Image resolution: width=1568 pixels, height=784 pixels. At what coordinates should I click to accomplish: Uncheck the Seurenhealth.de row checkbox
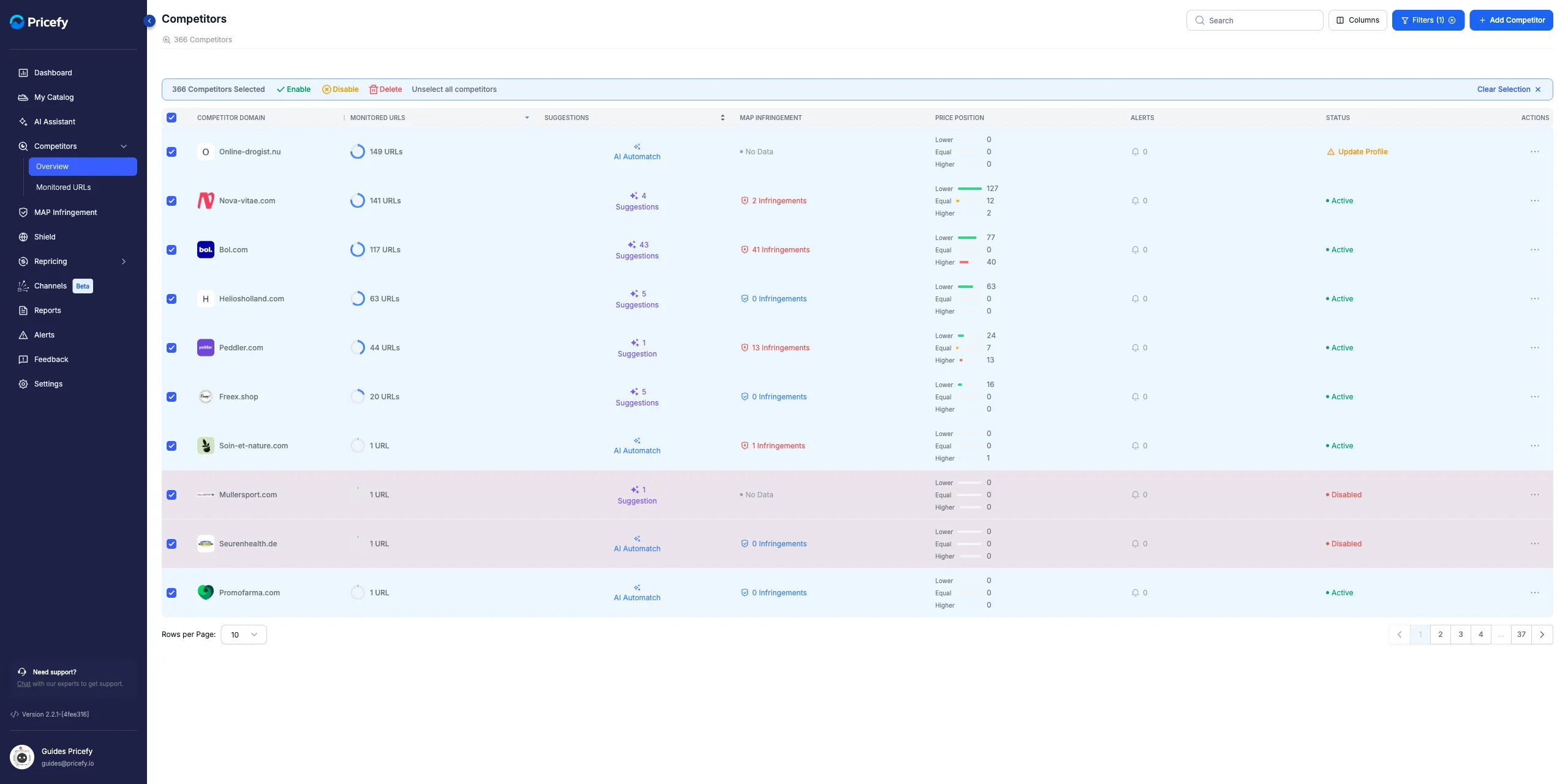[171, 544]
